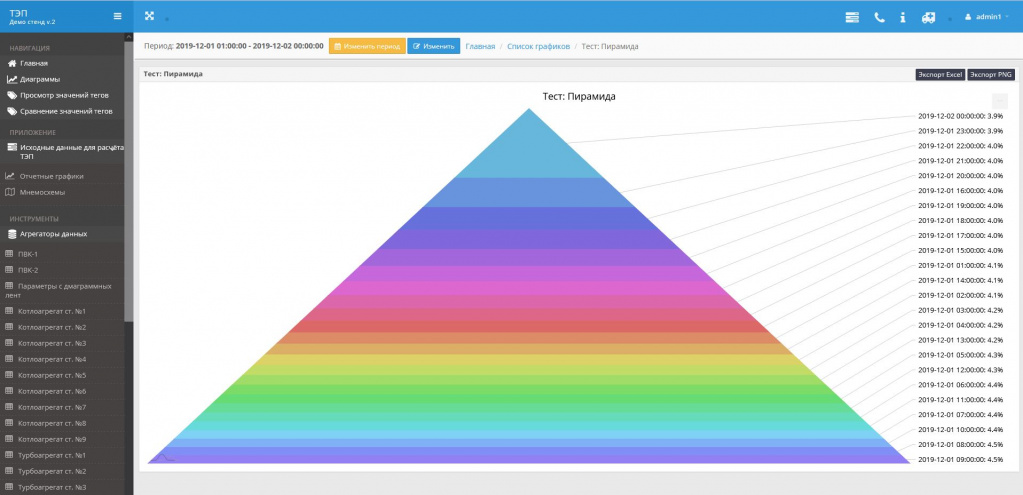
Task: Click the chart title Тест: Пирамида
Action: (579, 97)
